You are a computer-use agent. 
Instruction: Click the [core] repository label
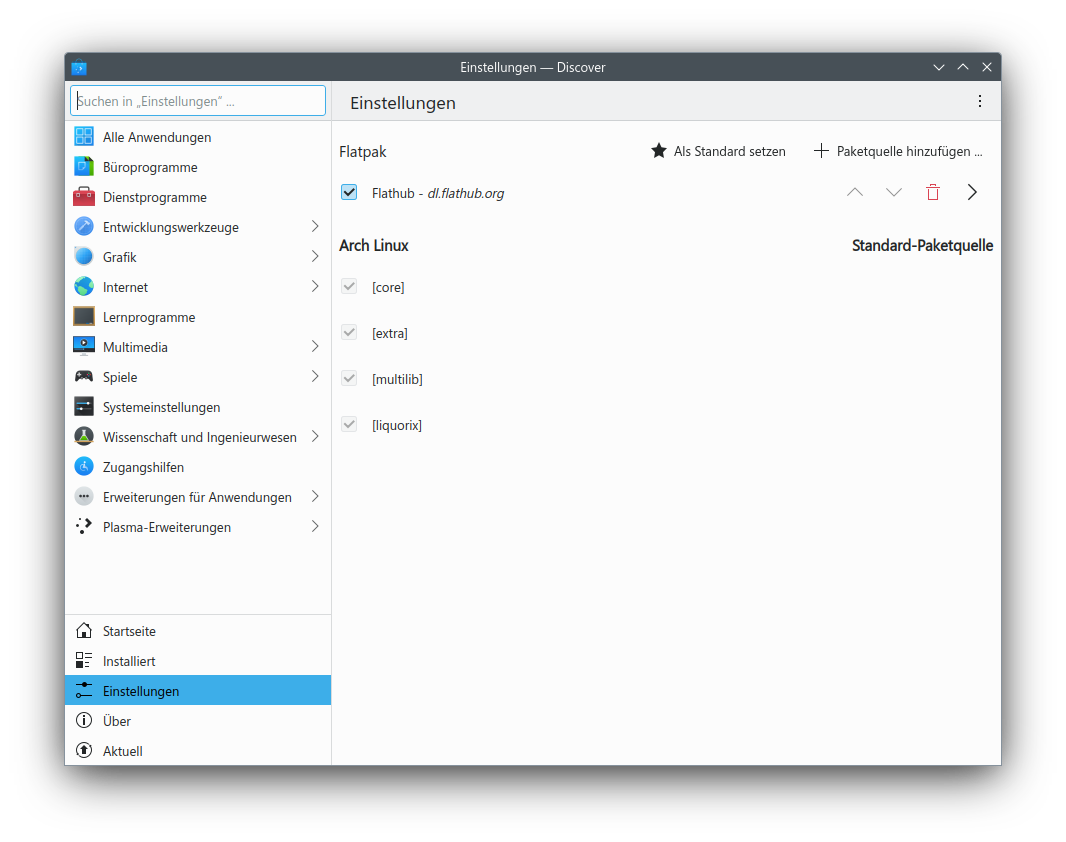pyautogui.click(x=388, y=287)
